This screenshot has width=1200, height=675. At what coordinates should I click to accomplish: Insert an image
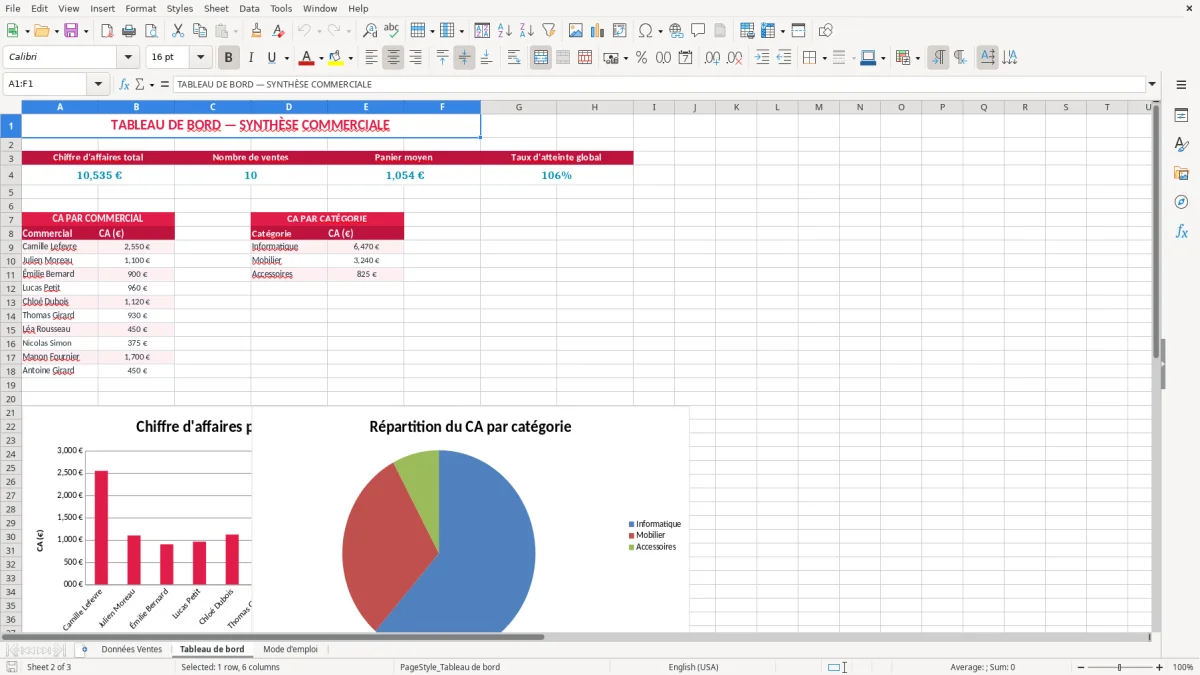pos(576,30)
